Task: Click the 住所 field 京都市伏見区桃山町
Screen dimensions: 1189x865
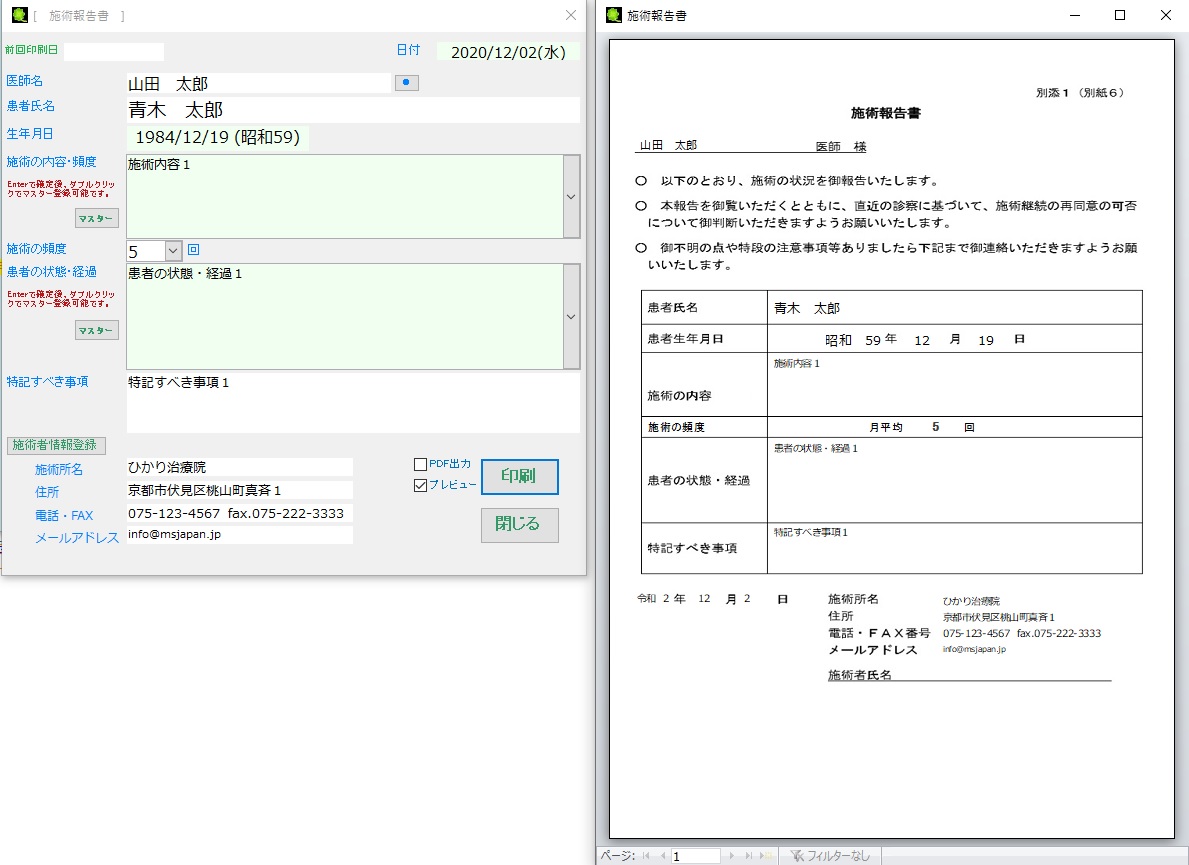Action: 240,490
